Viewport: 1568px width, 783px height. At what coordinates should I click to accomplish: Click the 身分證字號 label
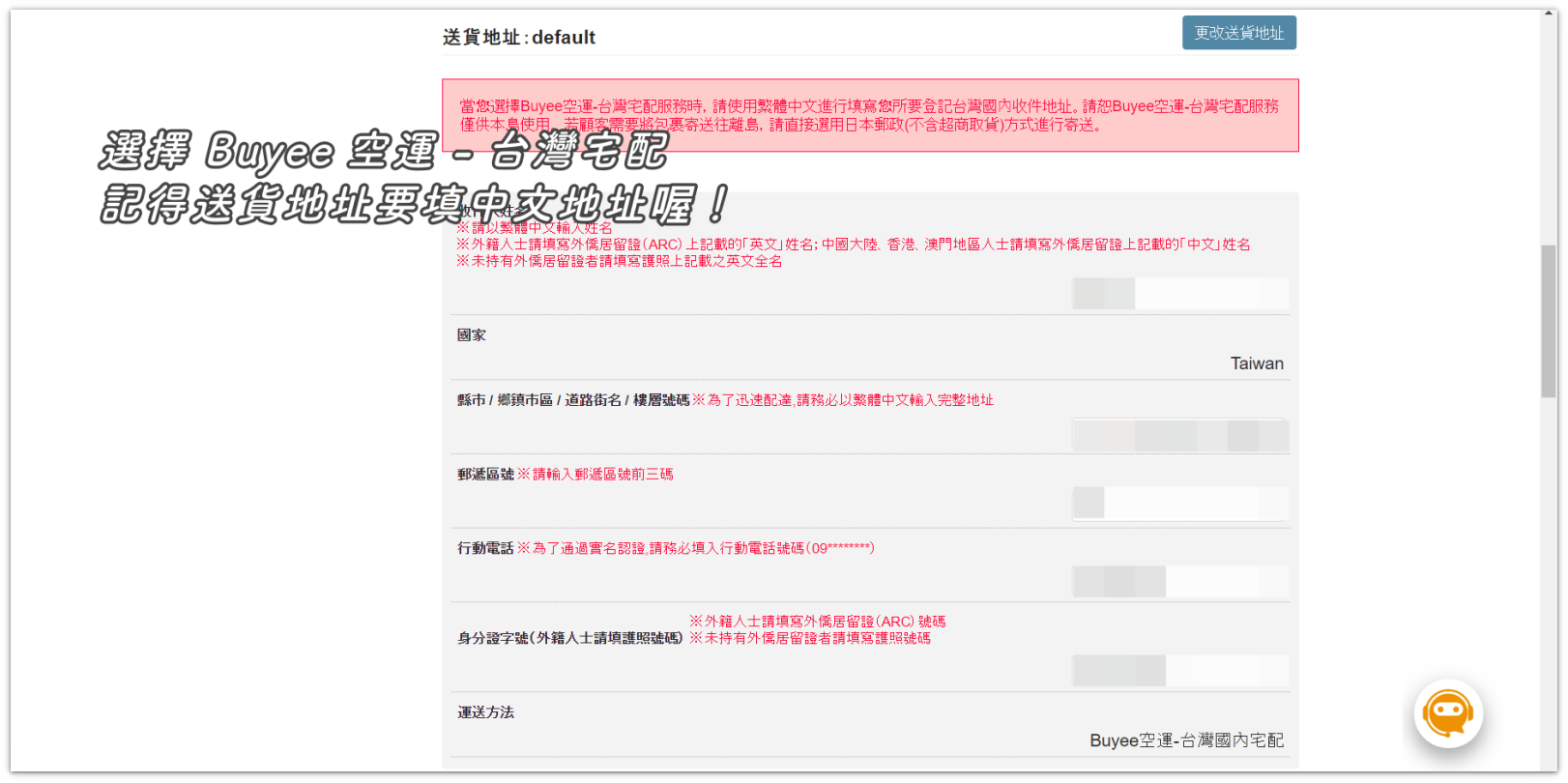570,638
